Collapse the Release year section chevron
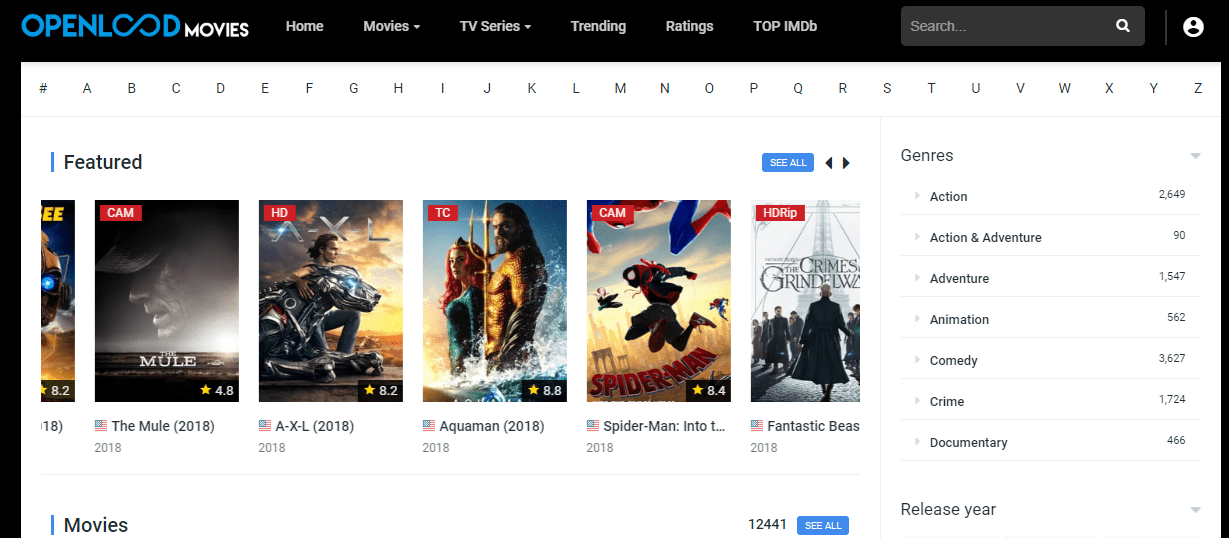Screen dimensions: 1229x538 click(x=1195, y=510)
